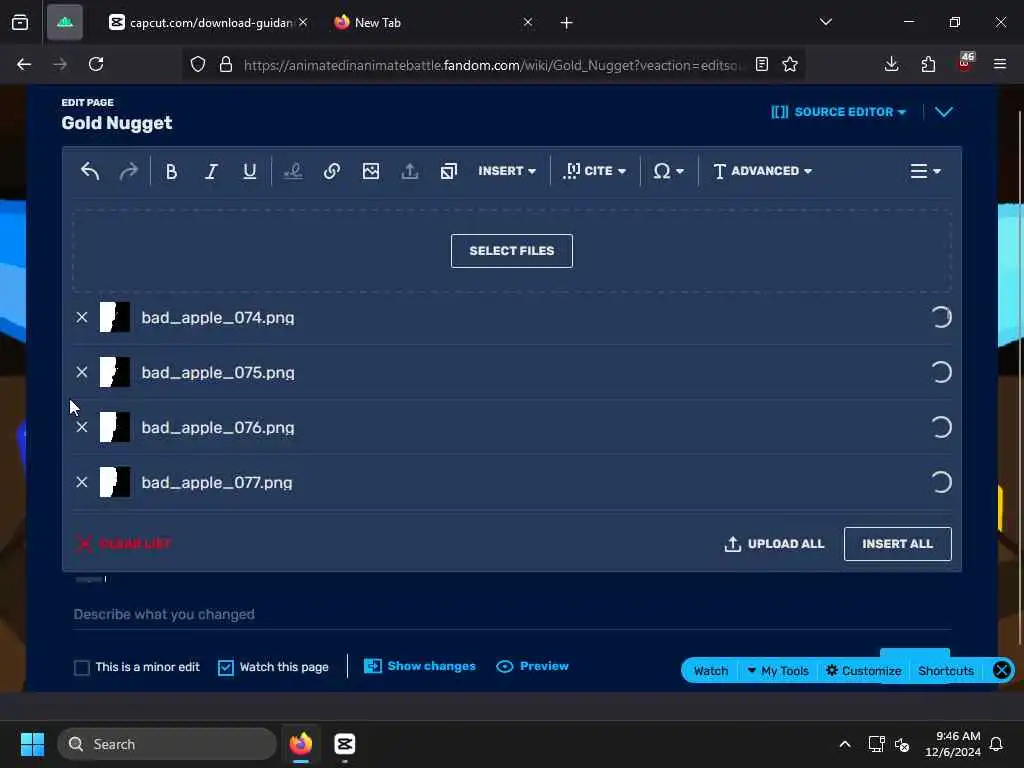This screenshot has height=768, width=1024.
Task: Click the bad_apple_077.png thumbnail
Action: tap(115, 482)
